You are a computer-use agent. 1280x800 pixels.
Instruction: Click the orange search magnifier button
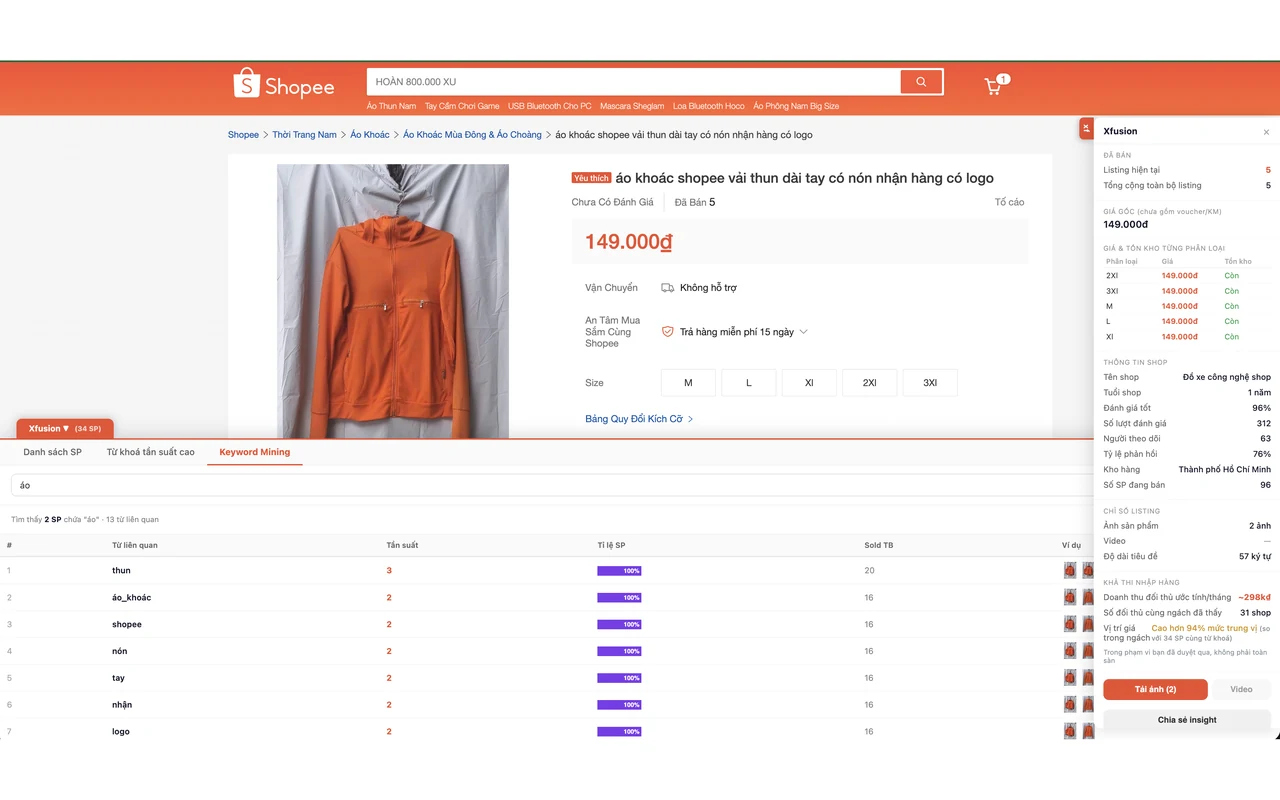click(921, 82)
